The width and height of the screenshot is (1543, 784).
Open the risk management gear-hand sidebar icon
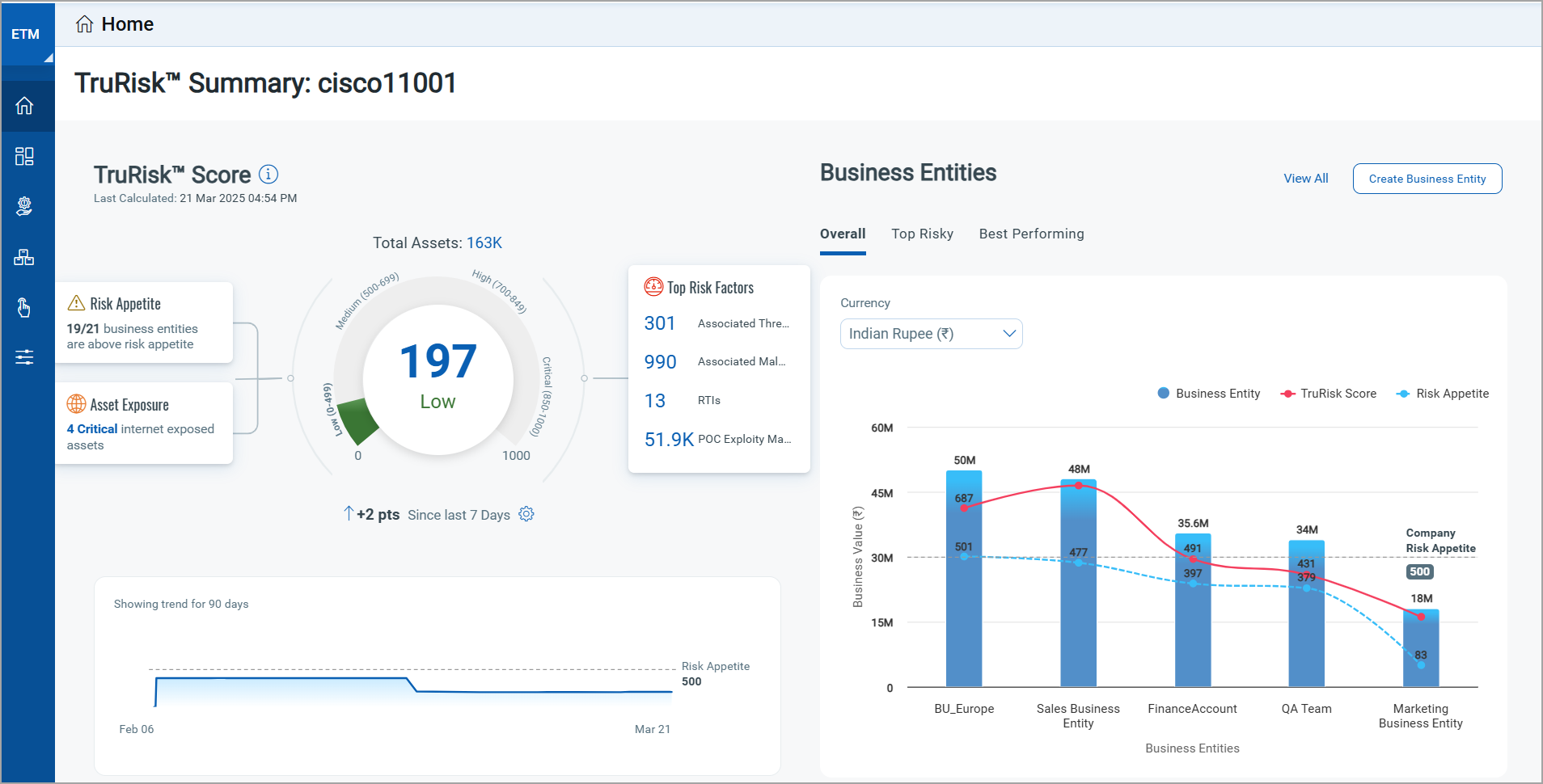pyautogui.click(x=24, y=206)
